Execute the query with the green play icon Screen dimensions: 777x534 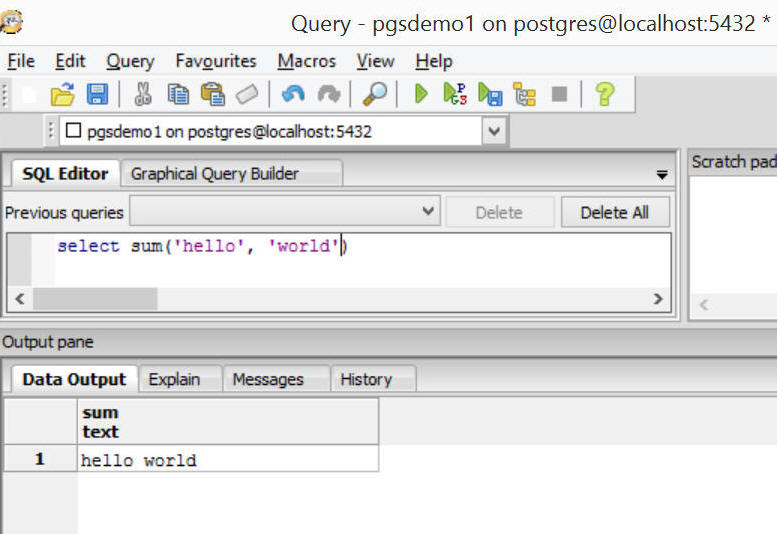coord(421,94)
